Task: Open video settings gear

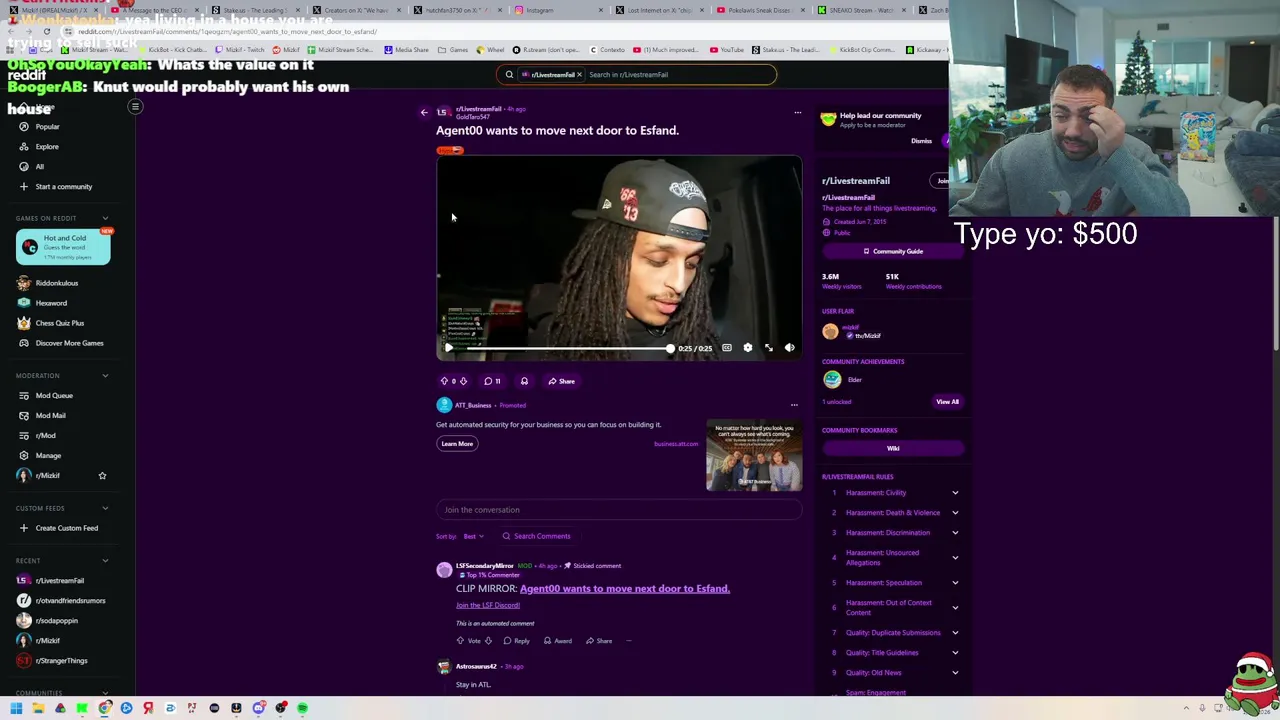Action: click(748, 348)
